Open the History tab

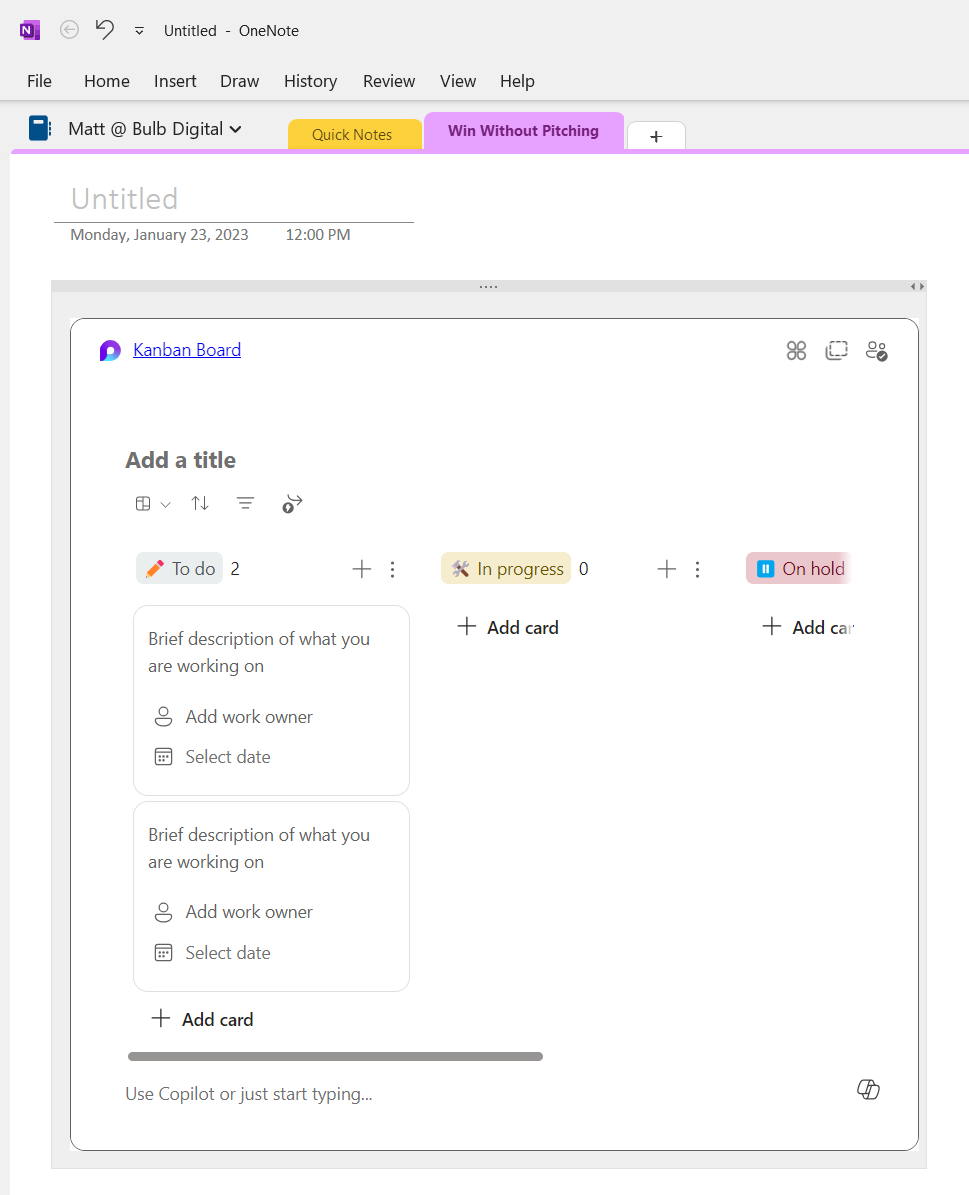pyautogui.click(x=310, y=82)
